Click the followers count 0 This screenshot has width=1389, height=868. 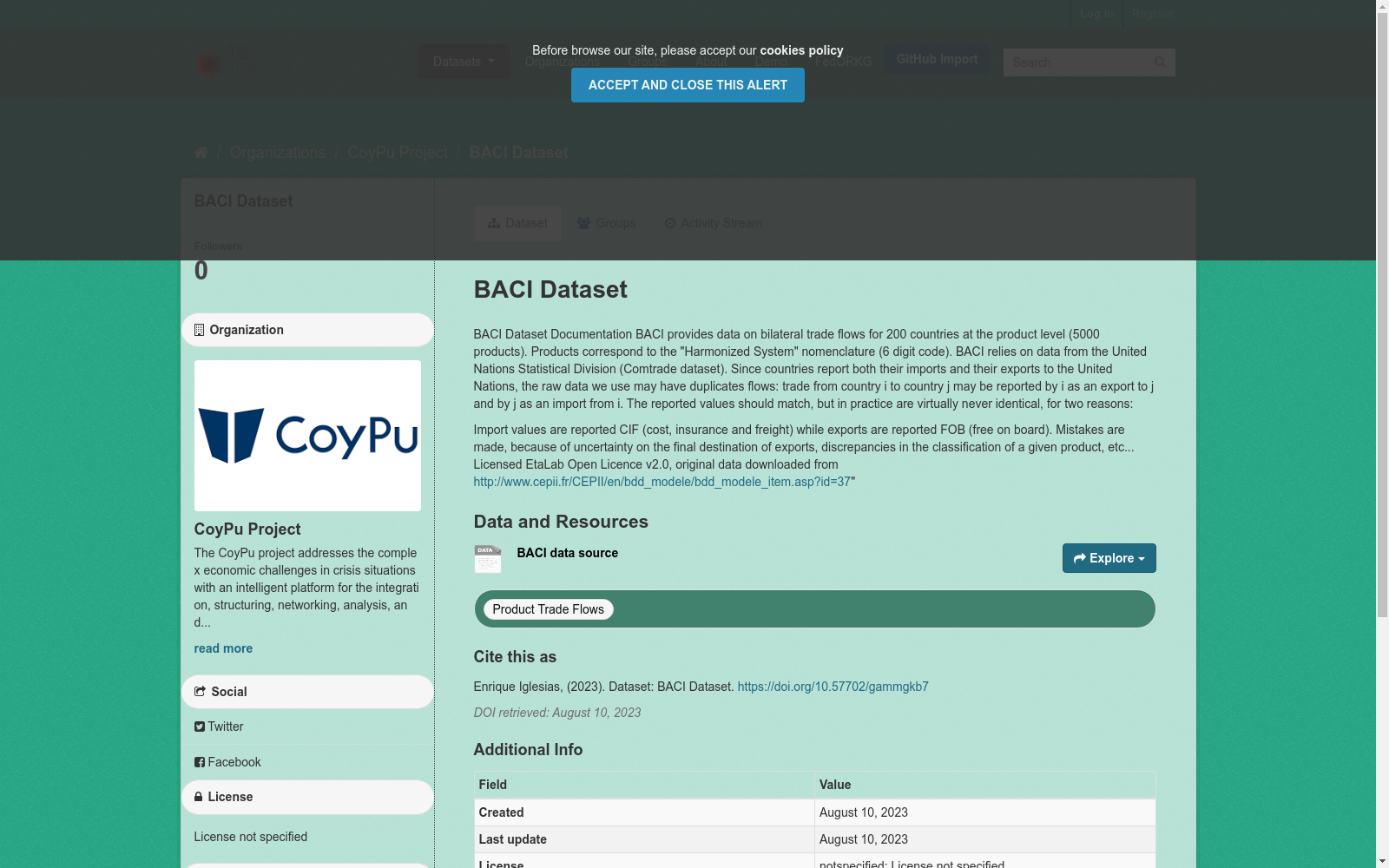click(201, 271)
